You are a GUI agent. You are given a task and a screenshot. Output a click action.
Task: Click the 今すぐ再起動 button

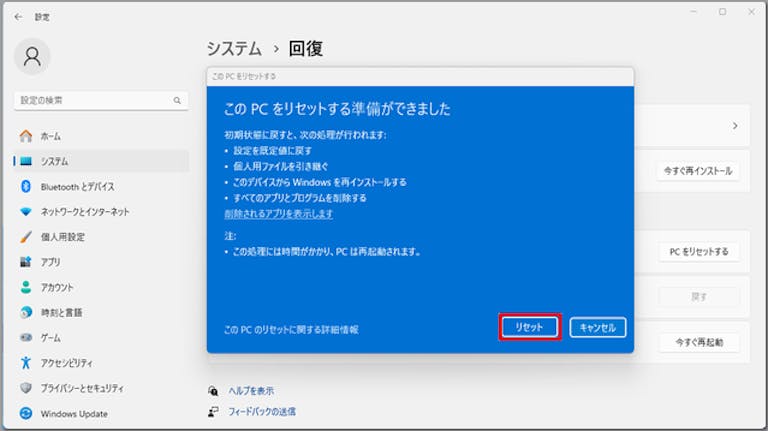click(x=699, y=342)
